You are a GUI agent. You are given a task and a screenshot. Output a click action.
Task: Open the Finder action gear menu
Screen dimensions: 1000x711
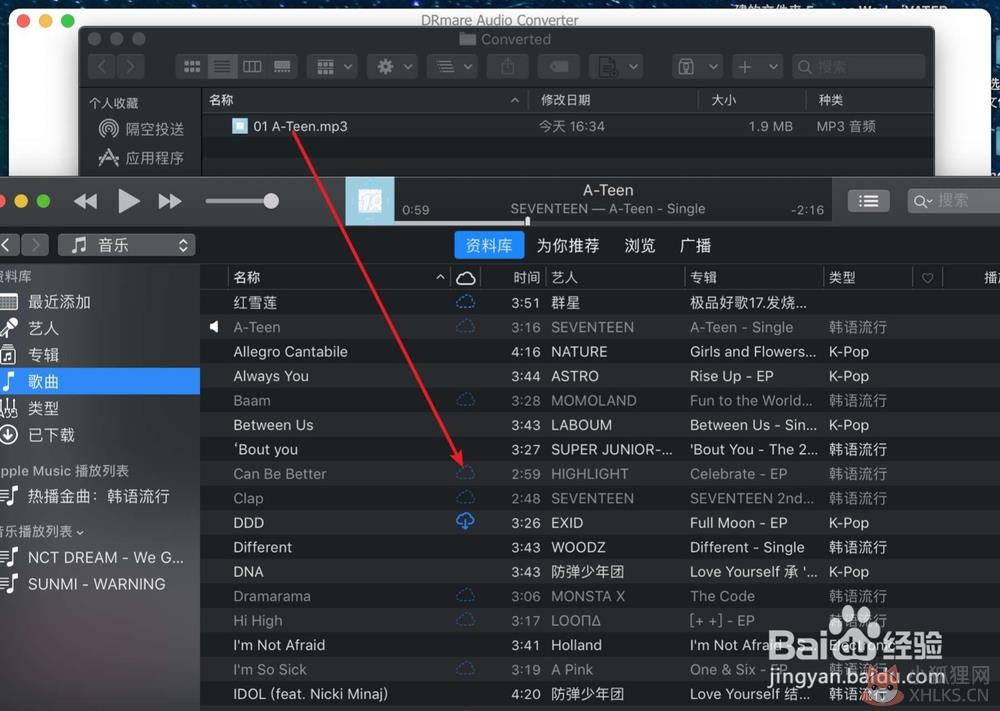point(393,66)
